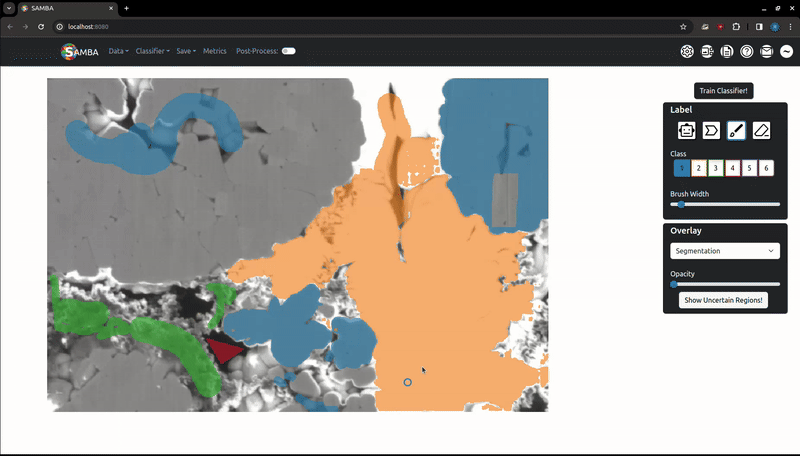800x456 pixels.
Task: Select the smart segment labelling tool
Action: pyautogui.click(x=686, y=130)
